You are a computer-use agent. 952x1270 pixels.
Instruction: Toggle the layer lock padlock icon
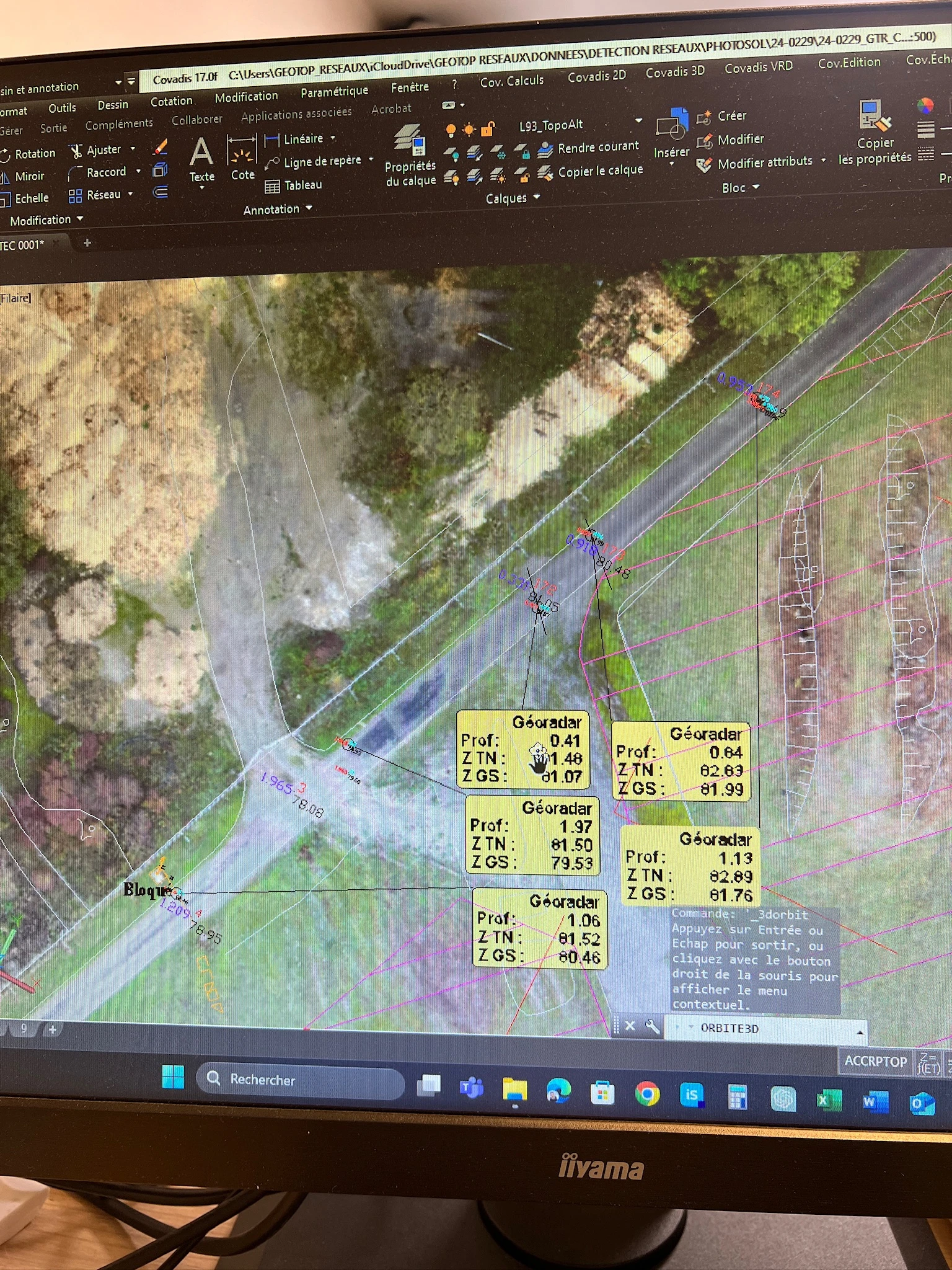[488, 129]
